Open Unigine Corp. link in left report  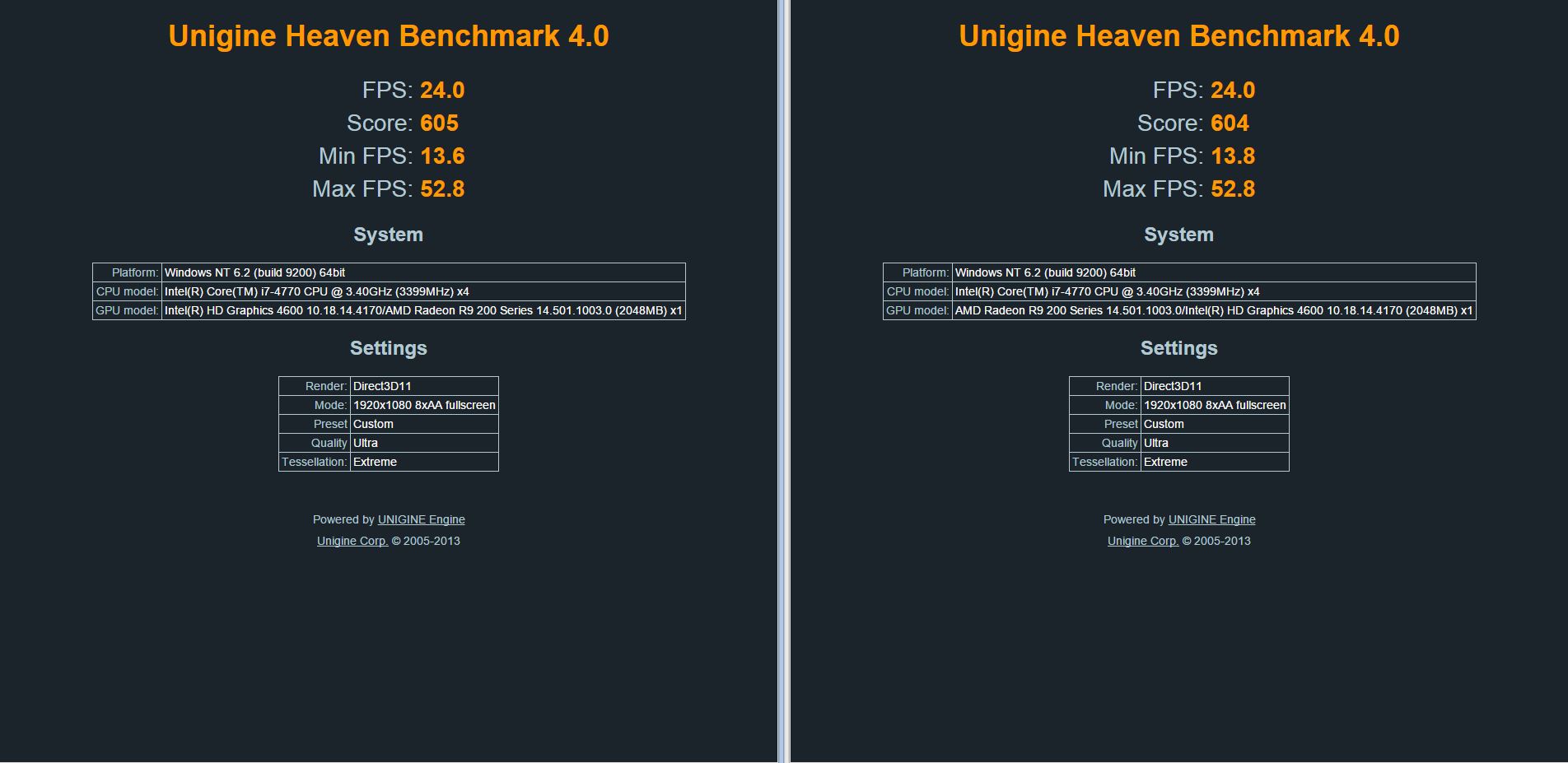(352, 541)
